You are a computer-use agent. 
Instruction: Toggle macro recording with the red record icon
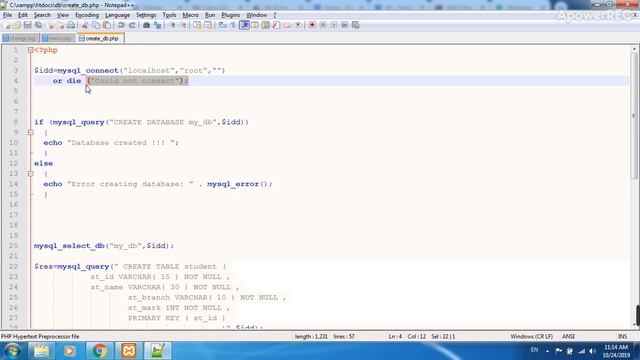312,25
